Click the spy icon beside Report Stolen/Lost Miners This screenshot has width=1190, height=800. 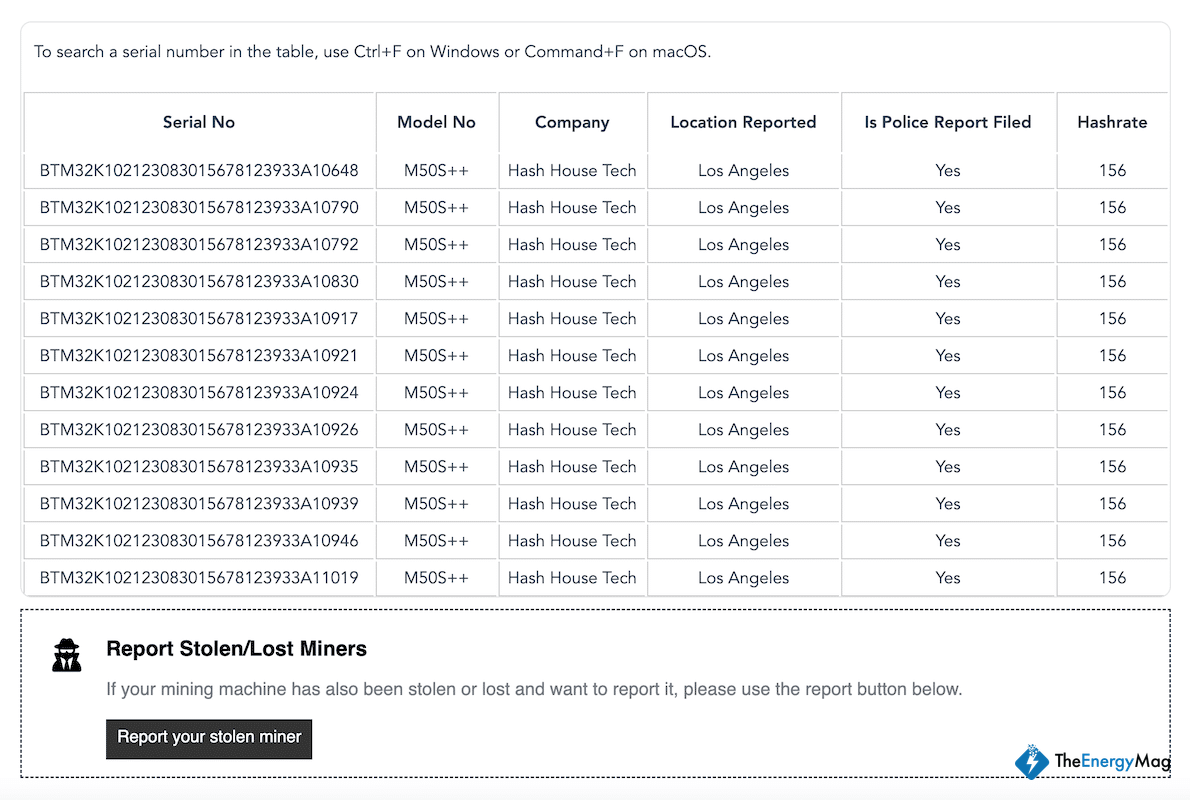(x=66, y=654)
